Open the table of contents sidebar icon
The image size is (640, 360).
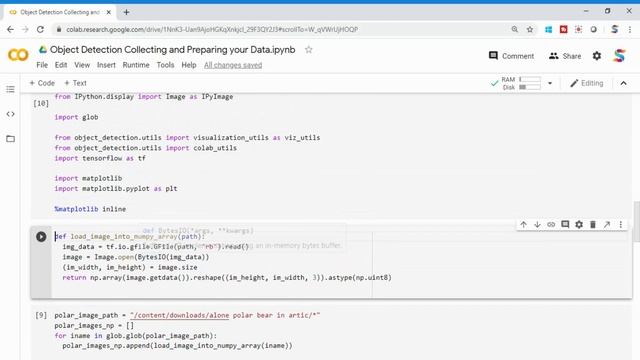10,89
